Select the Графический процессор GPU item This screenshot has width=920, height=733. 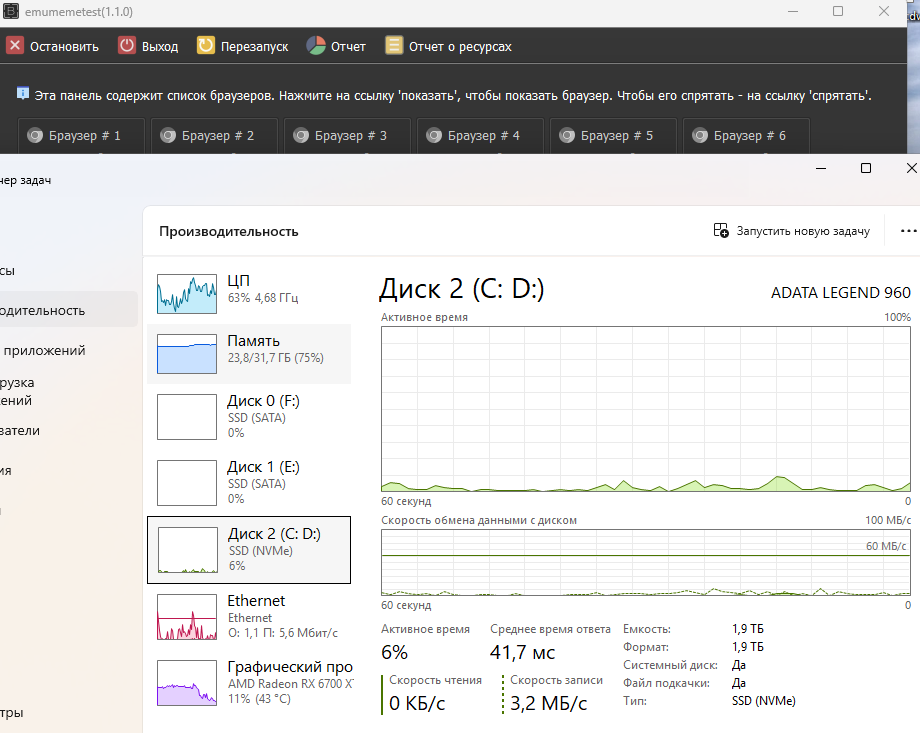(249, 681)
